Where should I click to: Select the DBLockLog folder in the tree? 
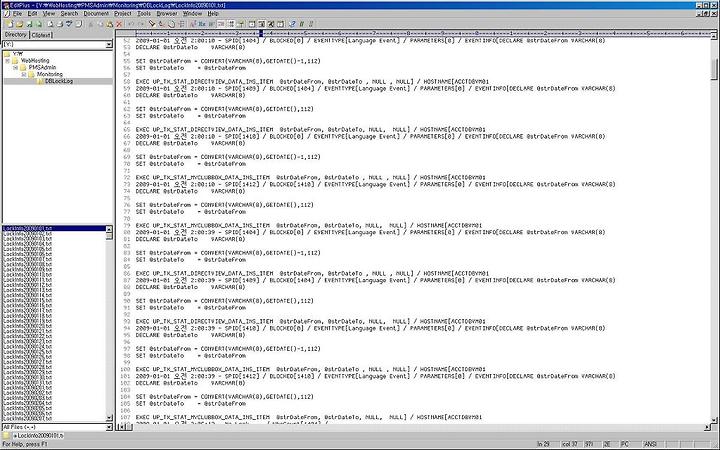(x=59, y=81)
